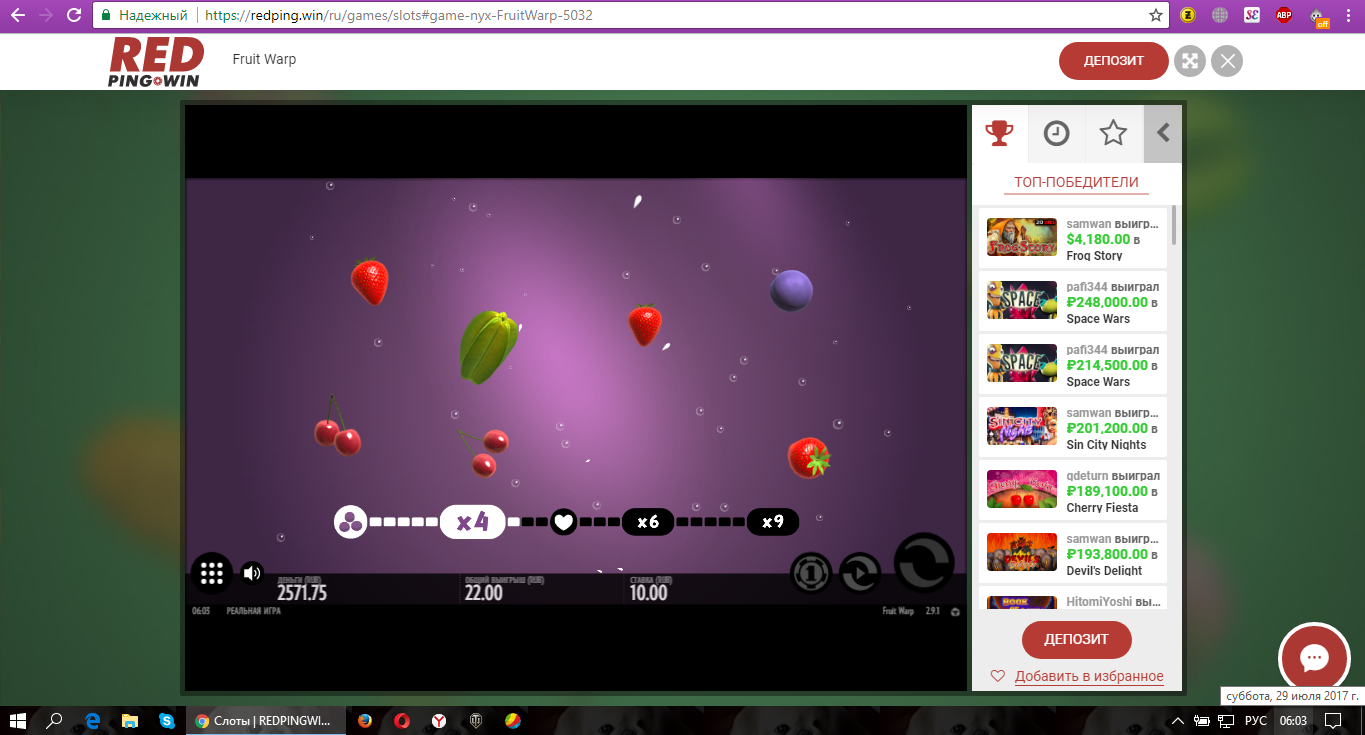The height and width of the screenshot is (735, 1365).
Task: Click the $4,180.00 win amount
Action: pos(1098,240)
